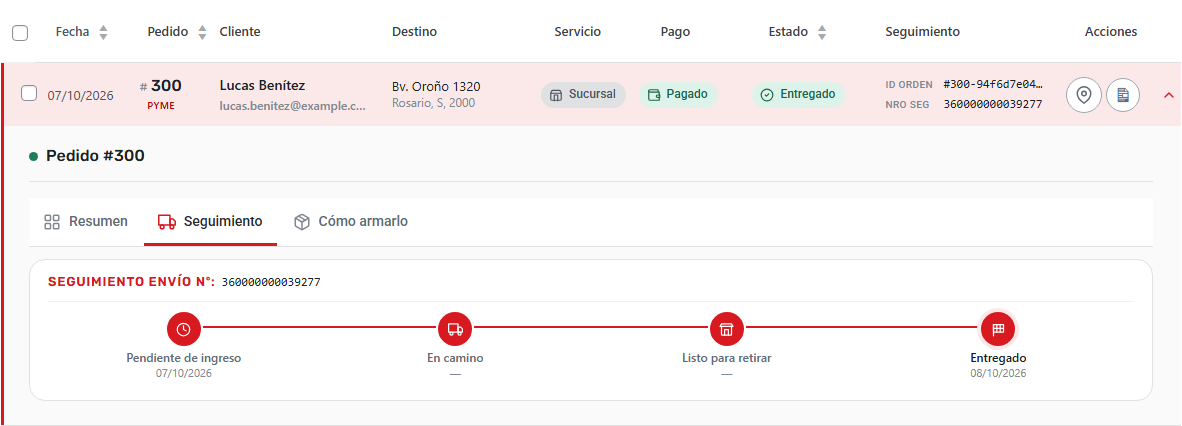Click the Pedido #300 heading
The height and width of the screenshot is (426, 1182).
pos(96,156)
